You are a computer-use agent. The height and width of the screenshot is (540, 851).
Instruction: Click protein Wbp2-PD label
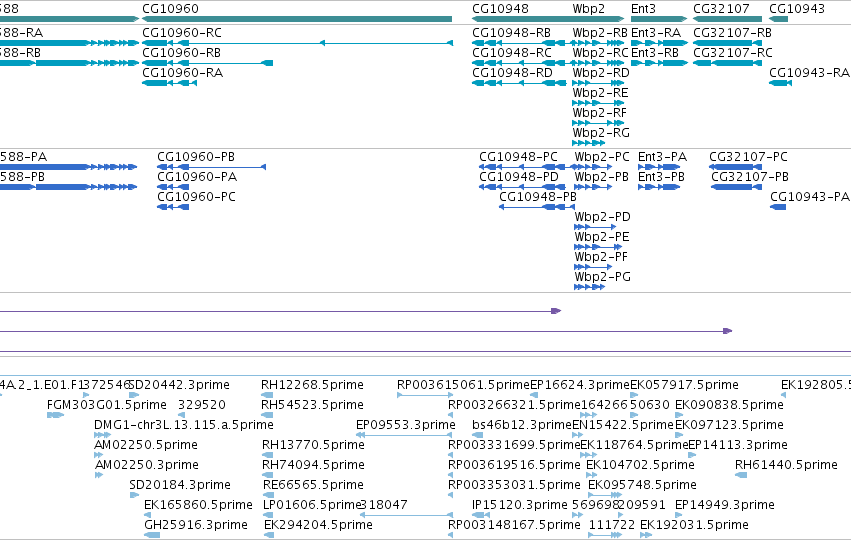pos(602,217)
